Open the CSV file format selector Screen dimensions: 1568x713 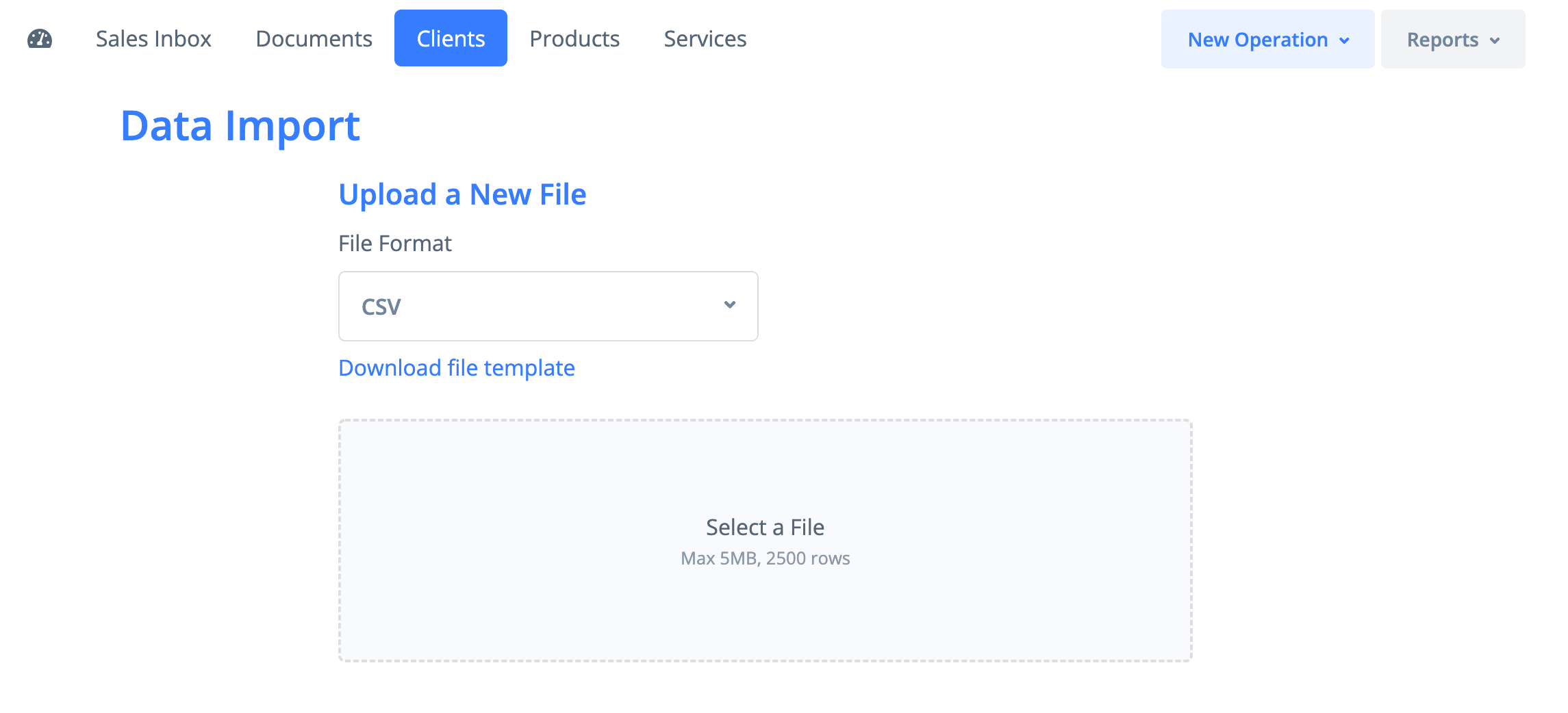[x=548, y=306]
